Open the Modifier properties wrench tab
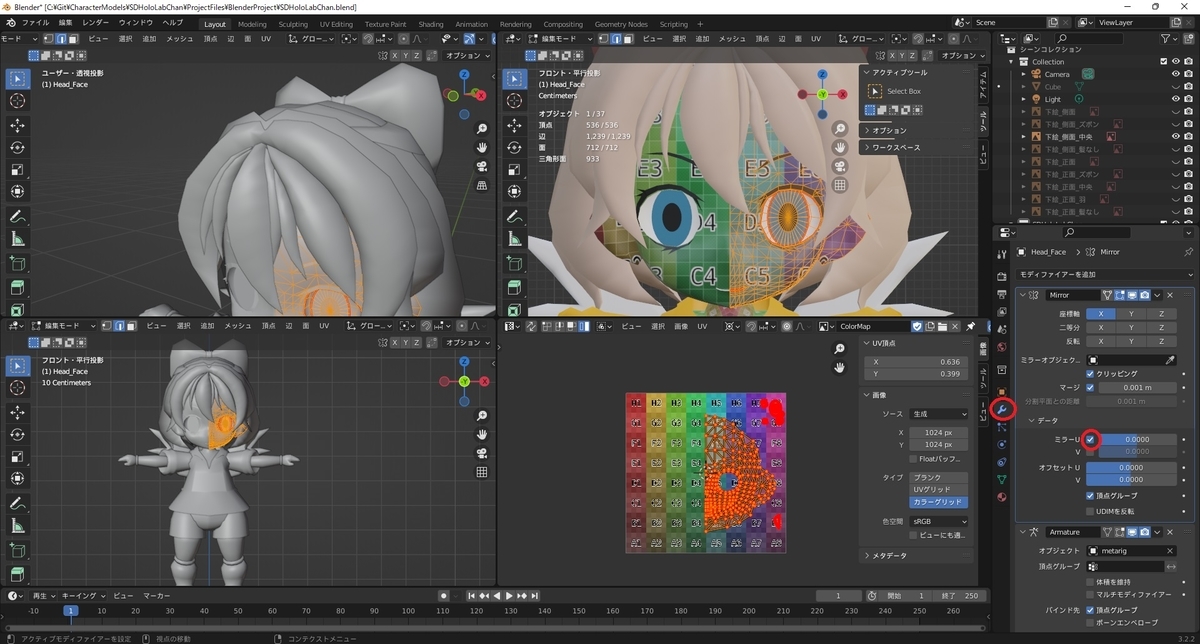Screen dimensions: 1200x644 tap(1002, 409)
